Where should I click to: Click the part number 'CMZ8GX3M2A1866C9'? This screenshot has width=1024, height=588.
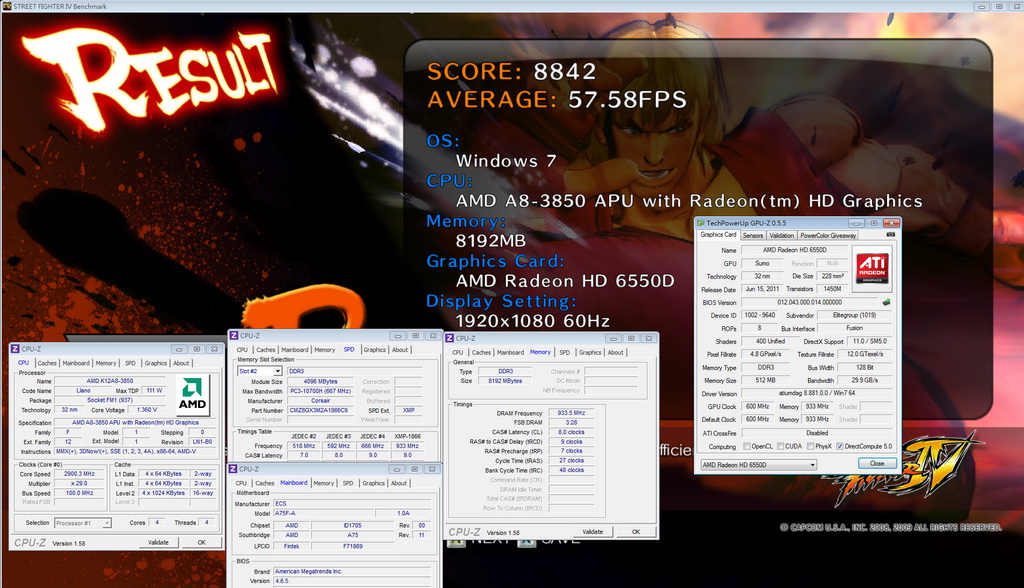pos(319,410)
